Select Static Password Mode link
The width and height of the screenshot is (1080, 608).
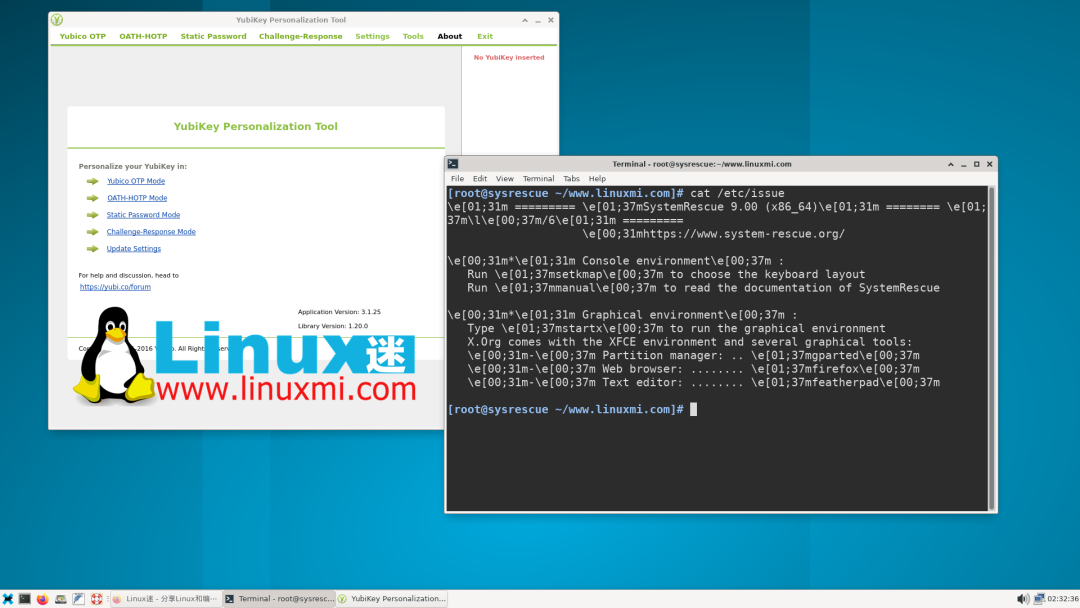(x=143, y=214)
